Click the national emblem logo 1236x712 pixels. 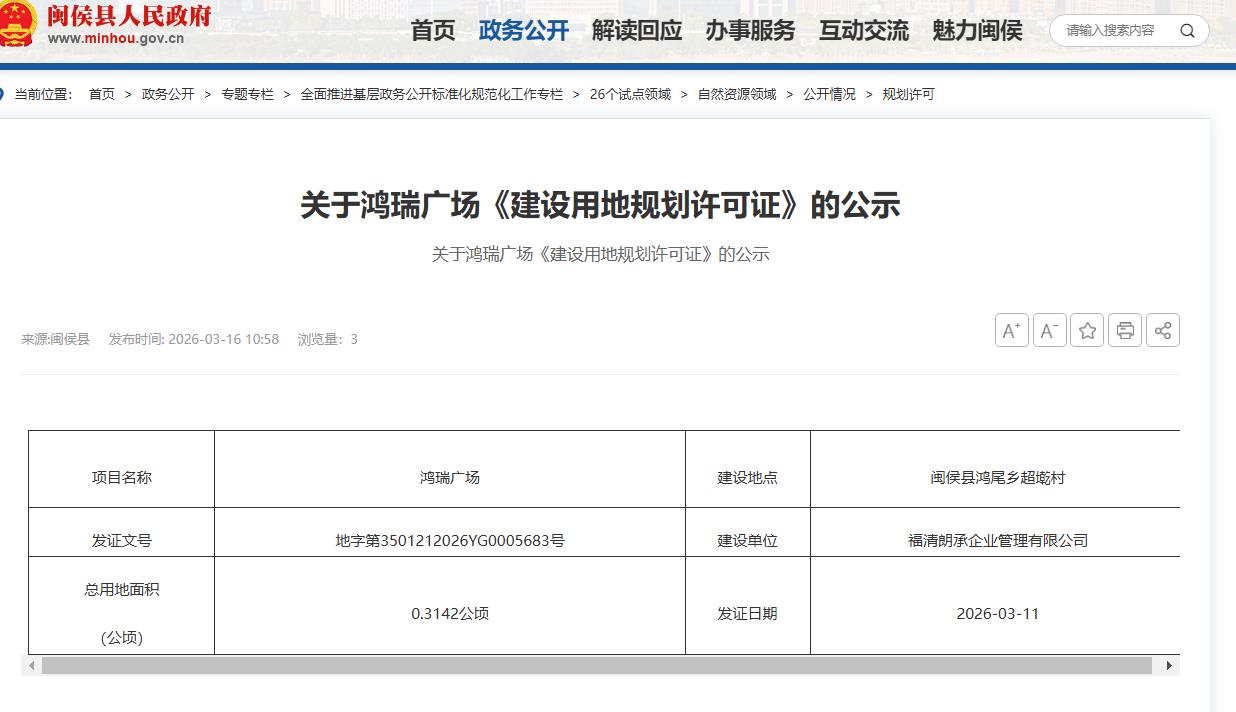tap(16, 24)
